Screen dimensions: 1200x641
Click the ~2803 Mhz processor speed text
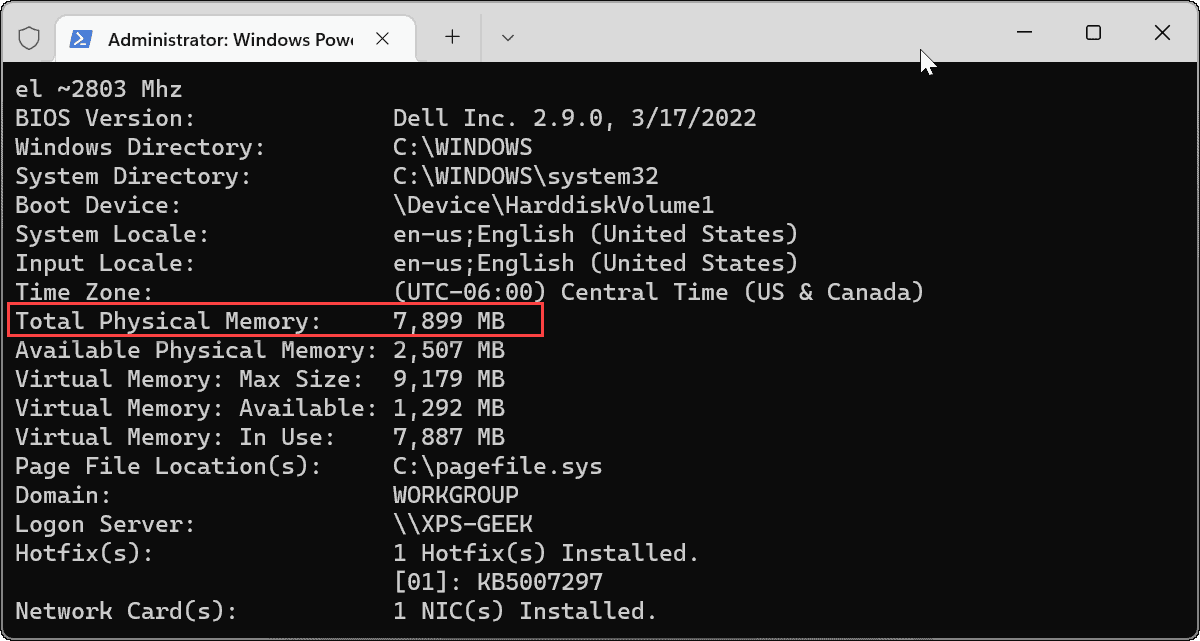click(x=120, y=89)
